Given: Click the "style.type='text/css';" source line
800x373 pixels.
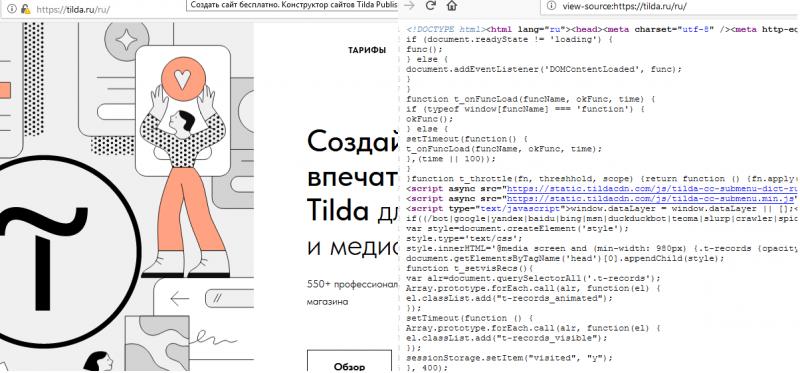Looking at the screenshot, I should [464, 238].
